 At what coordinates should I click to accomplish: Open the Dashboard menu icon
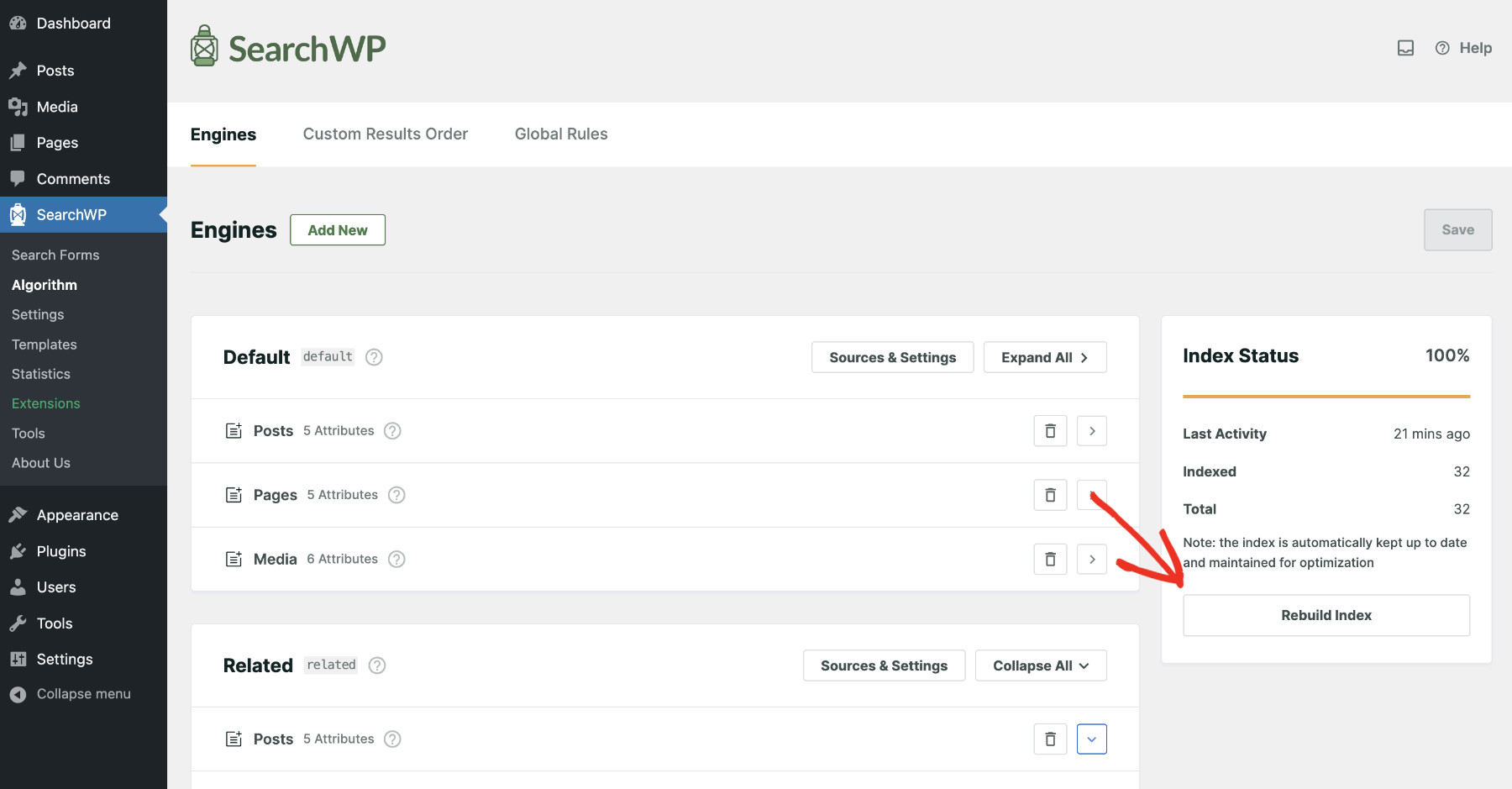pyautogui.click(x=18, y=24)
